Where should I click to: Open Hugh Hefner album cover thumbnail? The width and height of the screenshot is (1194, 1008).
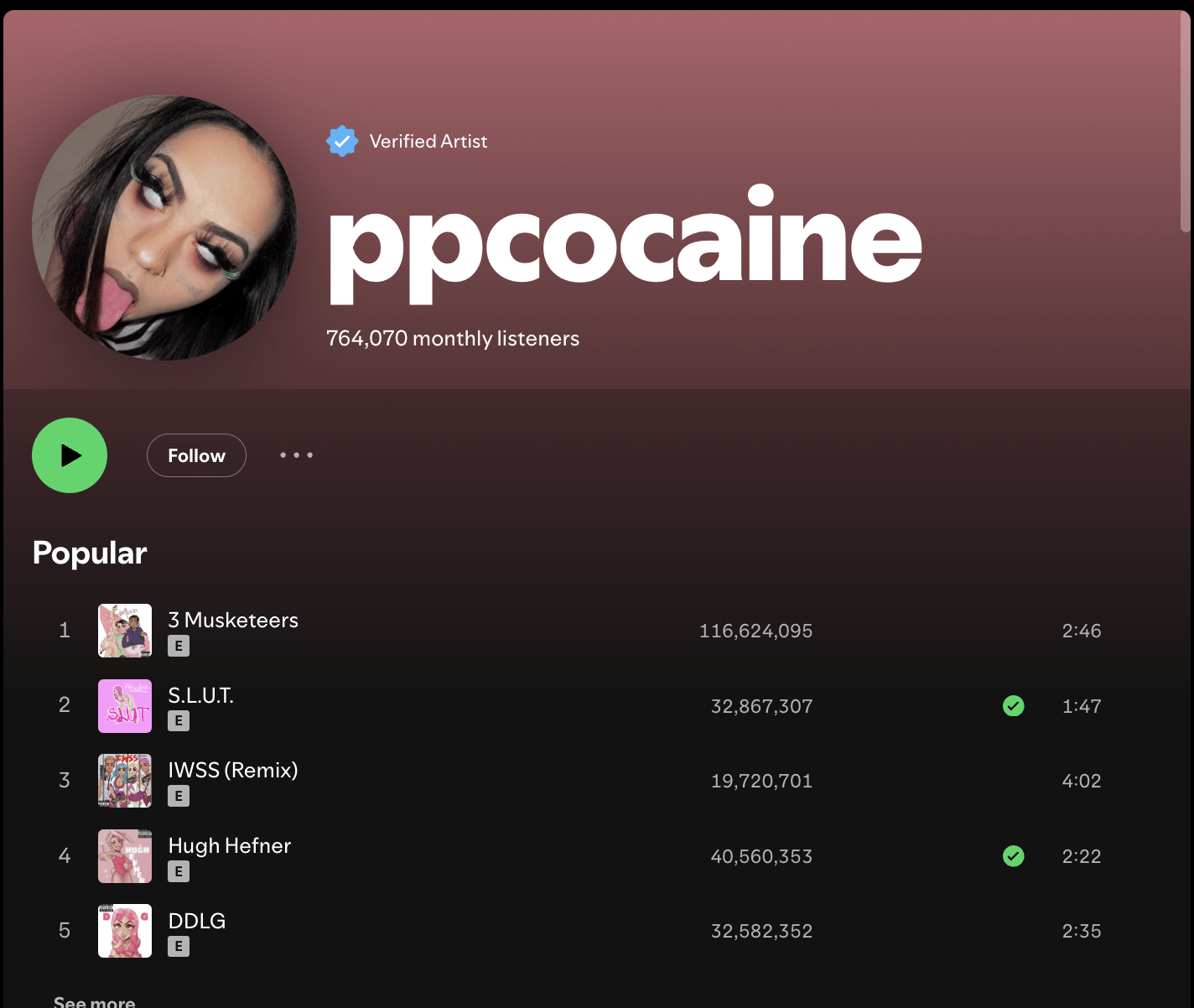[125, 856]
